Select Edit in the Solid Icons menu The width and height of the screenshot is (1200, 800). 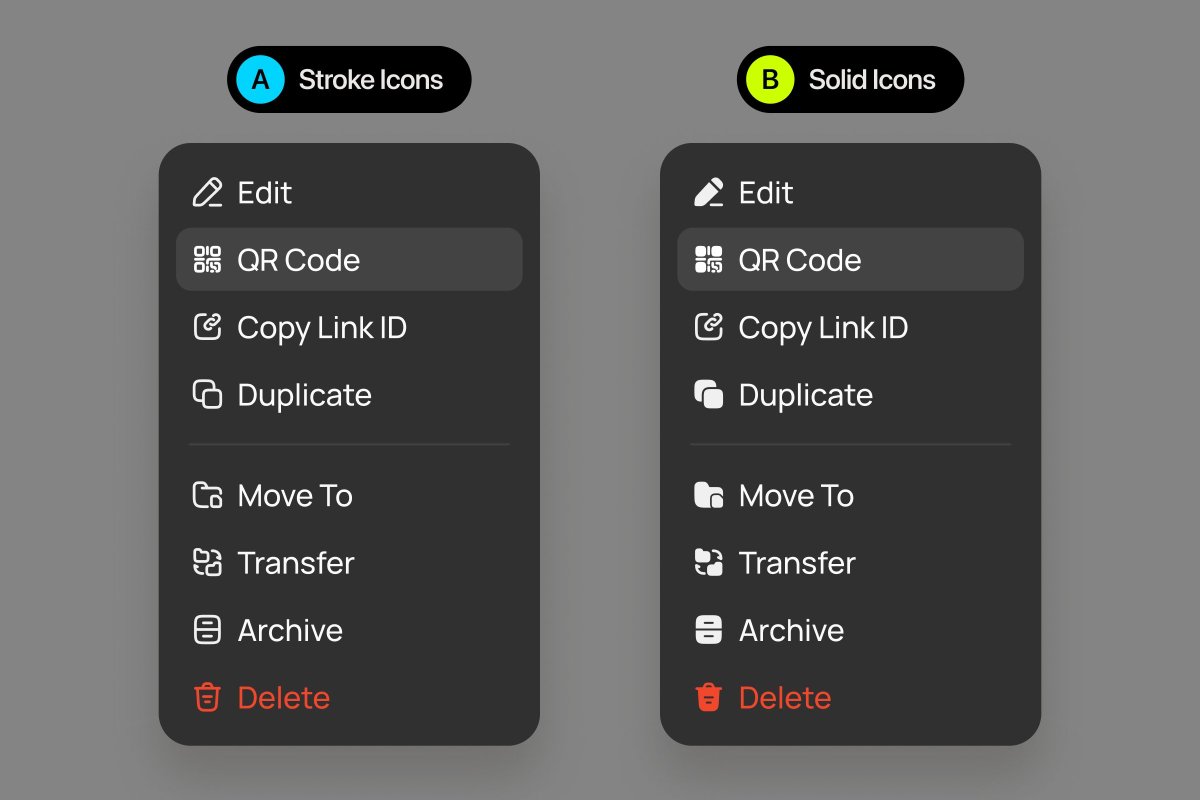click(850, 192)
